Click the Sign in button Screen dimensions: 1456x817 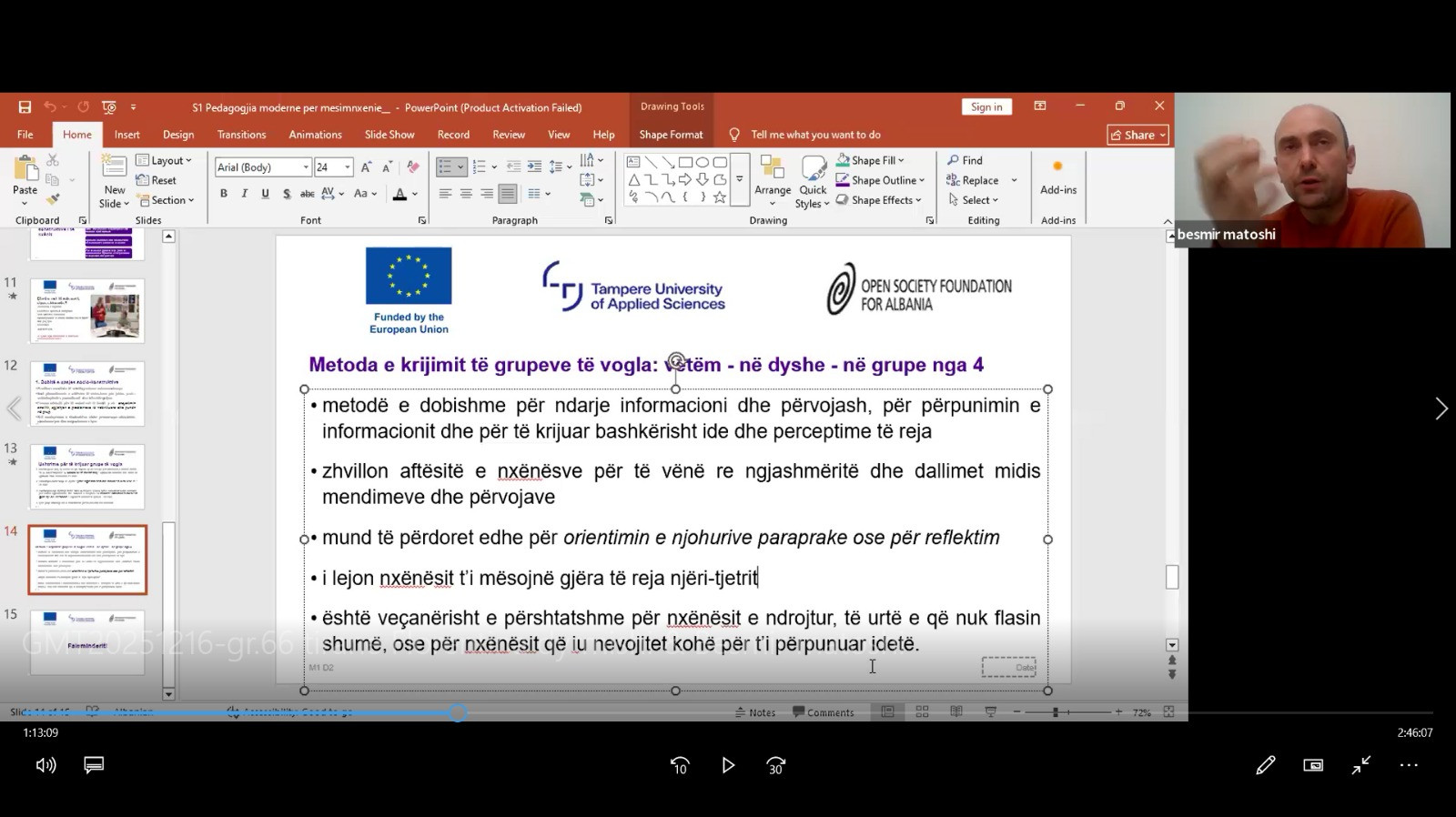click(x=986, y=106)
